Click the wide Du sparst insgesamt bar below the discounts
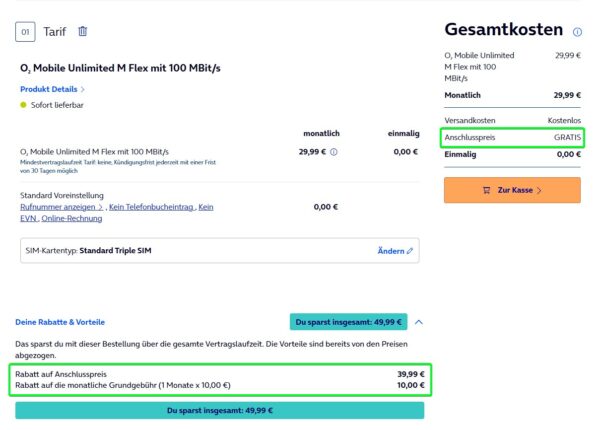 [x=220, y=410]
